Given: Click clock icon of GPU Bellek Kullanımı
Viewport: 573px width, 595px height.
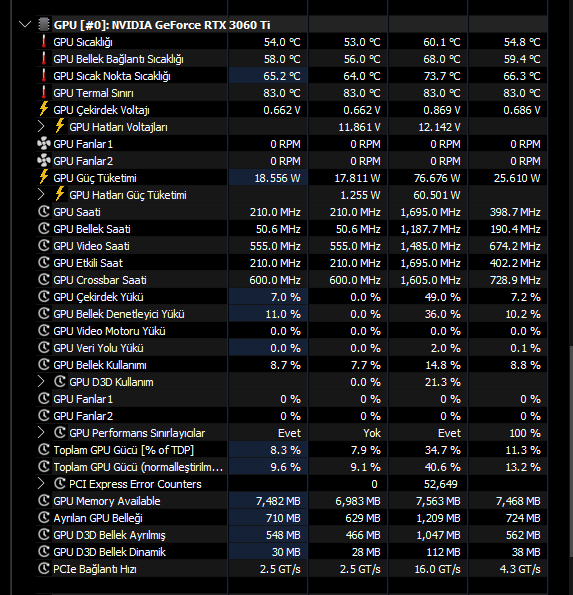Looking at the screenshot, I should tap(44, 364).
